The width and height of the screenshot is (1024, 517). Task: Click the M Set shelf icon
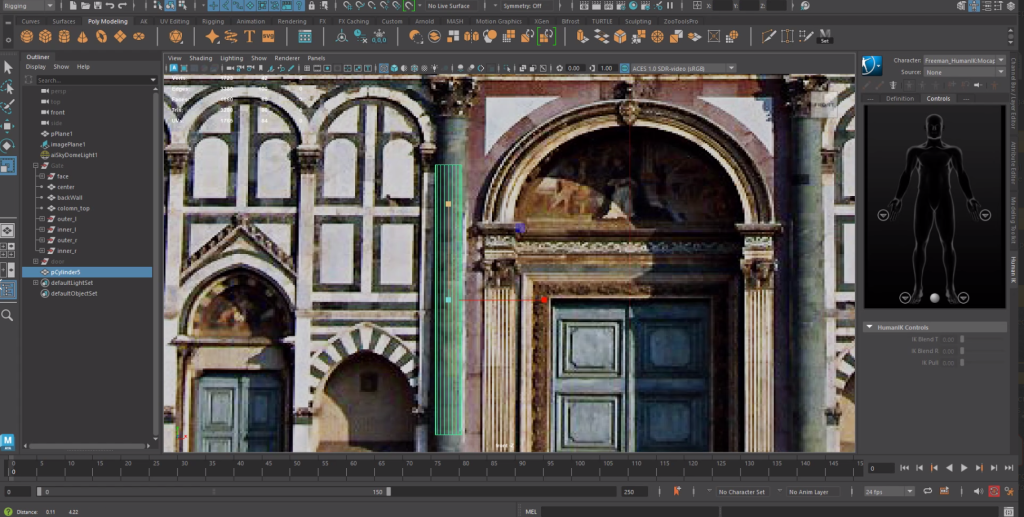coord(825,37)
